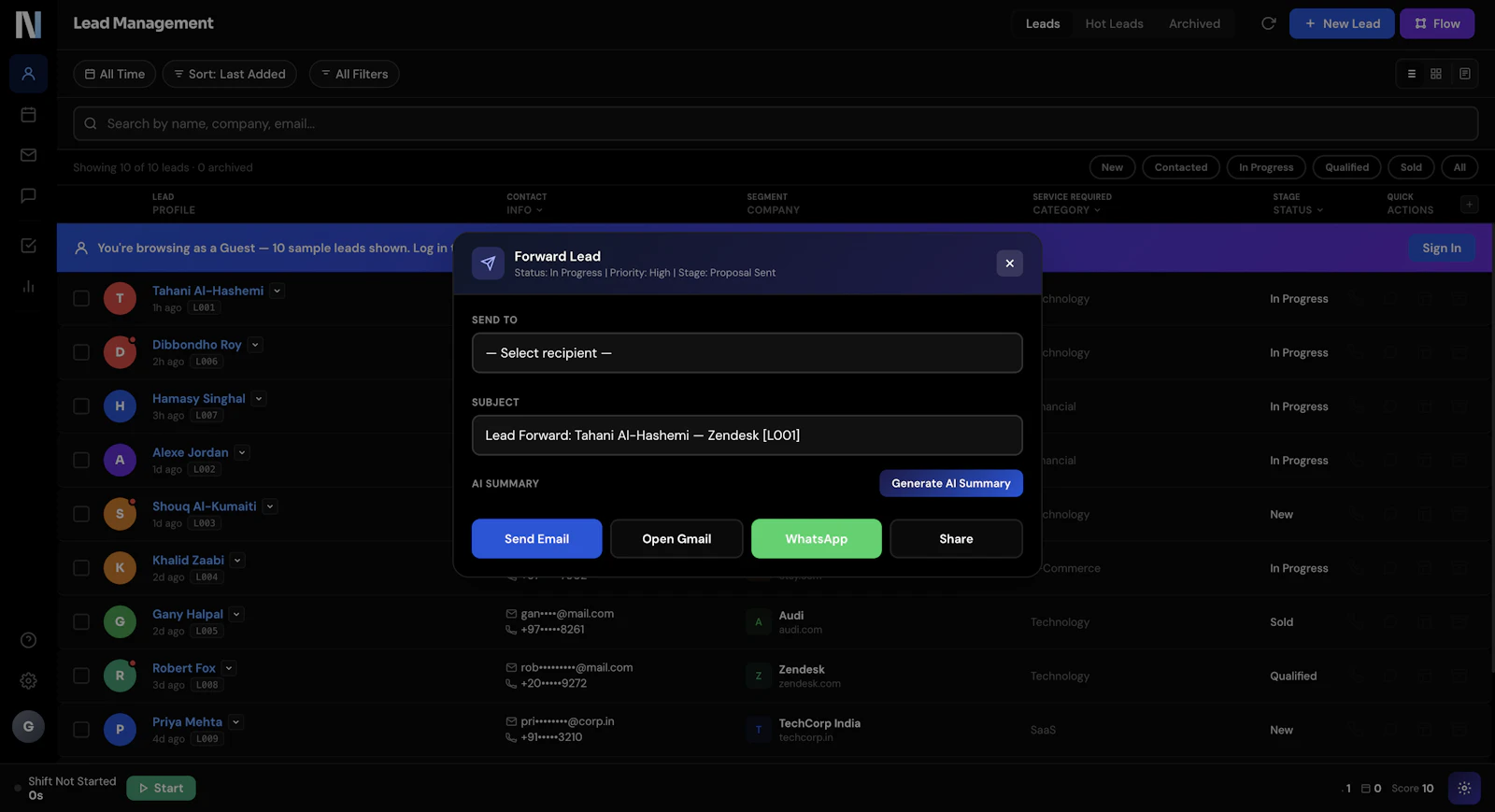Click the Generate AI Summary button
The height and width of the screenshot is (812, 1495).
click(x=950, y=483)
